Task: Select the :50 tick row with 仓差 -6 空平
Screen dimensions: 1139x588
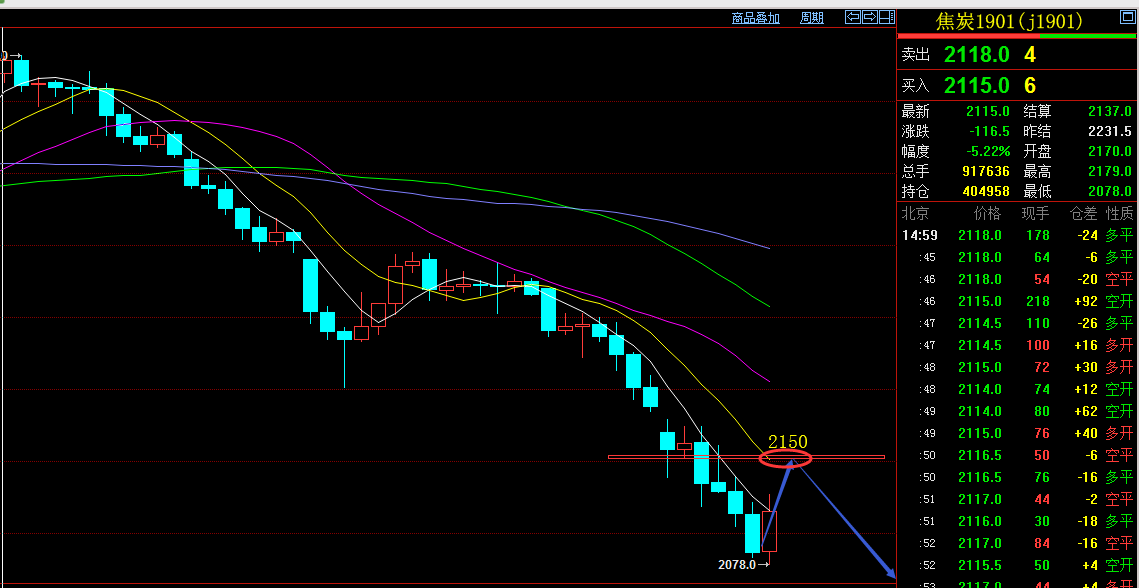Action: pyautogui.click(x=1017, y=456)
